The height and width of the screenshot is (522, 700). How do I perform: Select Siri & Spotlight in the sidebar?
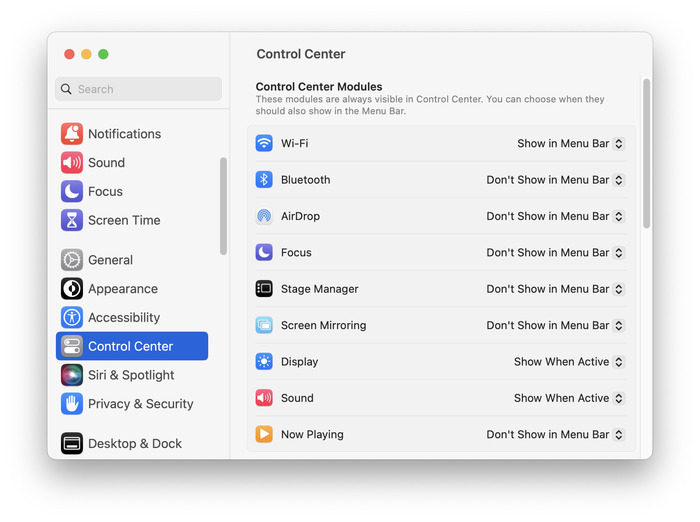(x=132, y=375)
